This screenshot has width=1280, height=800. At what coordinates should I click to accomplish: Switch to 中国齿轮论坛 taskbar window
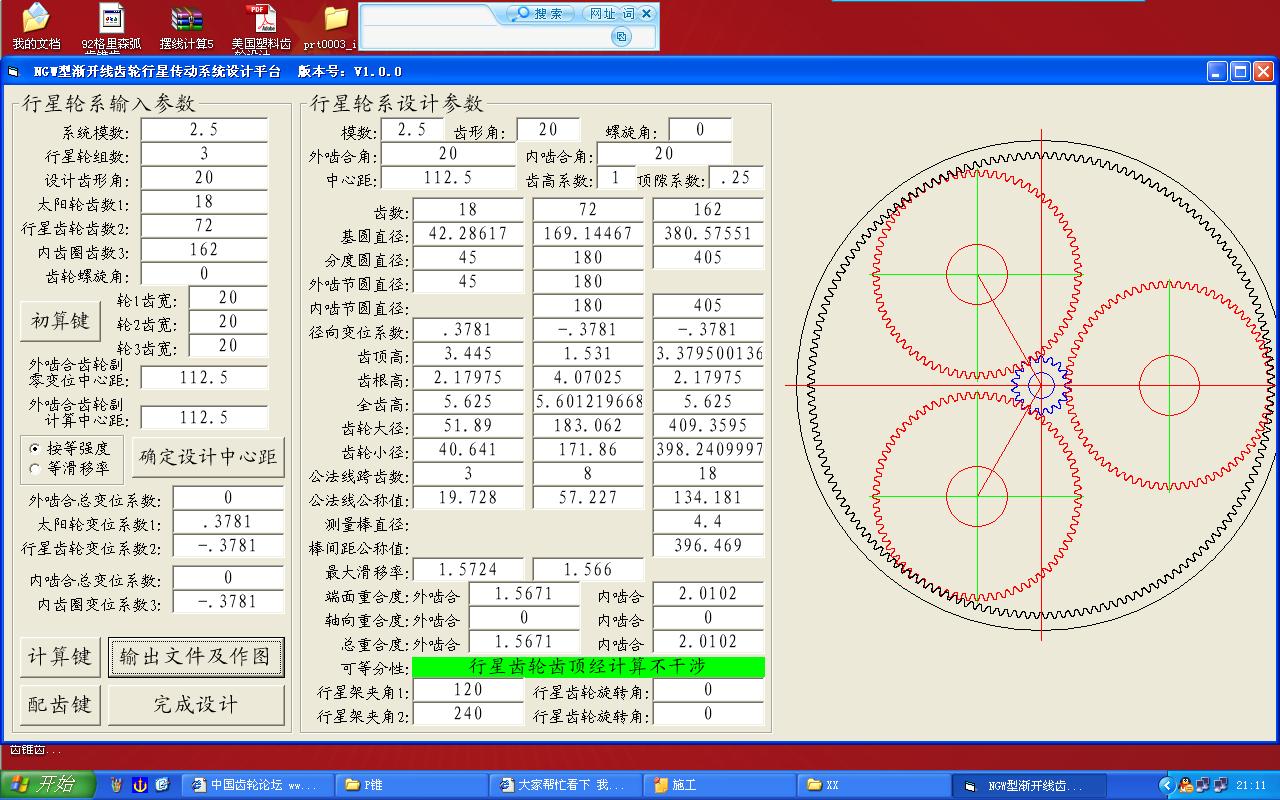258,785
